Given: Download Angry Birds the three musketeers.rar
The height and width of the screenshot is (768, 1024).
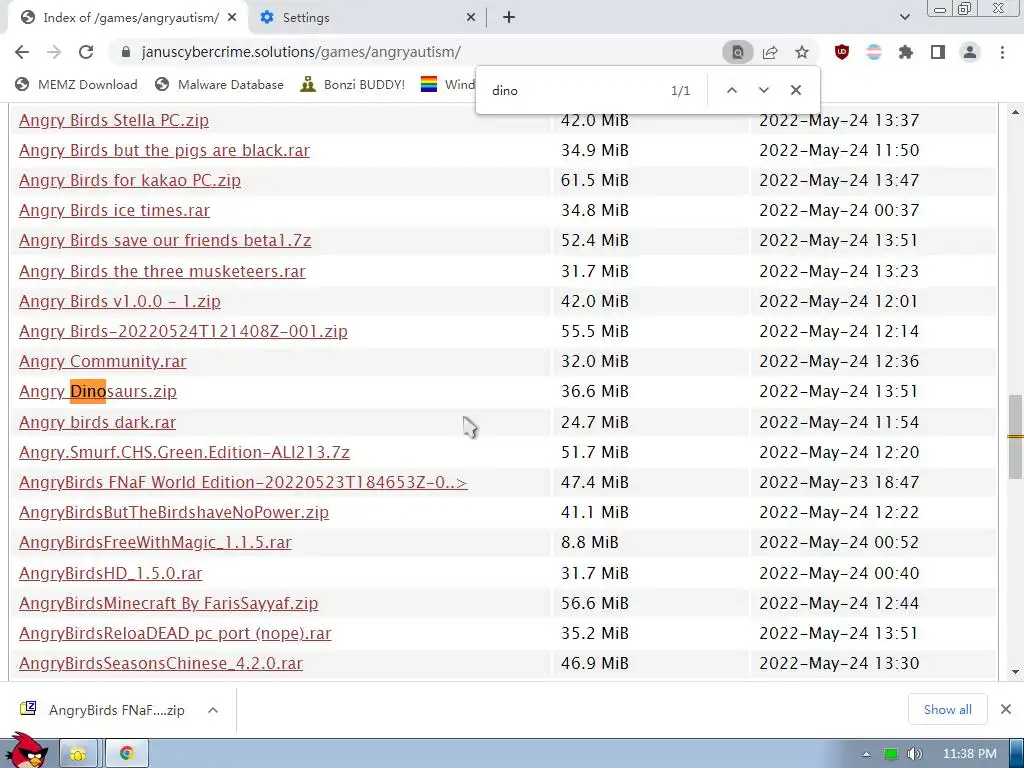Looking at the screenshot, I should tap(162, 271).
